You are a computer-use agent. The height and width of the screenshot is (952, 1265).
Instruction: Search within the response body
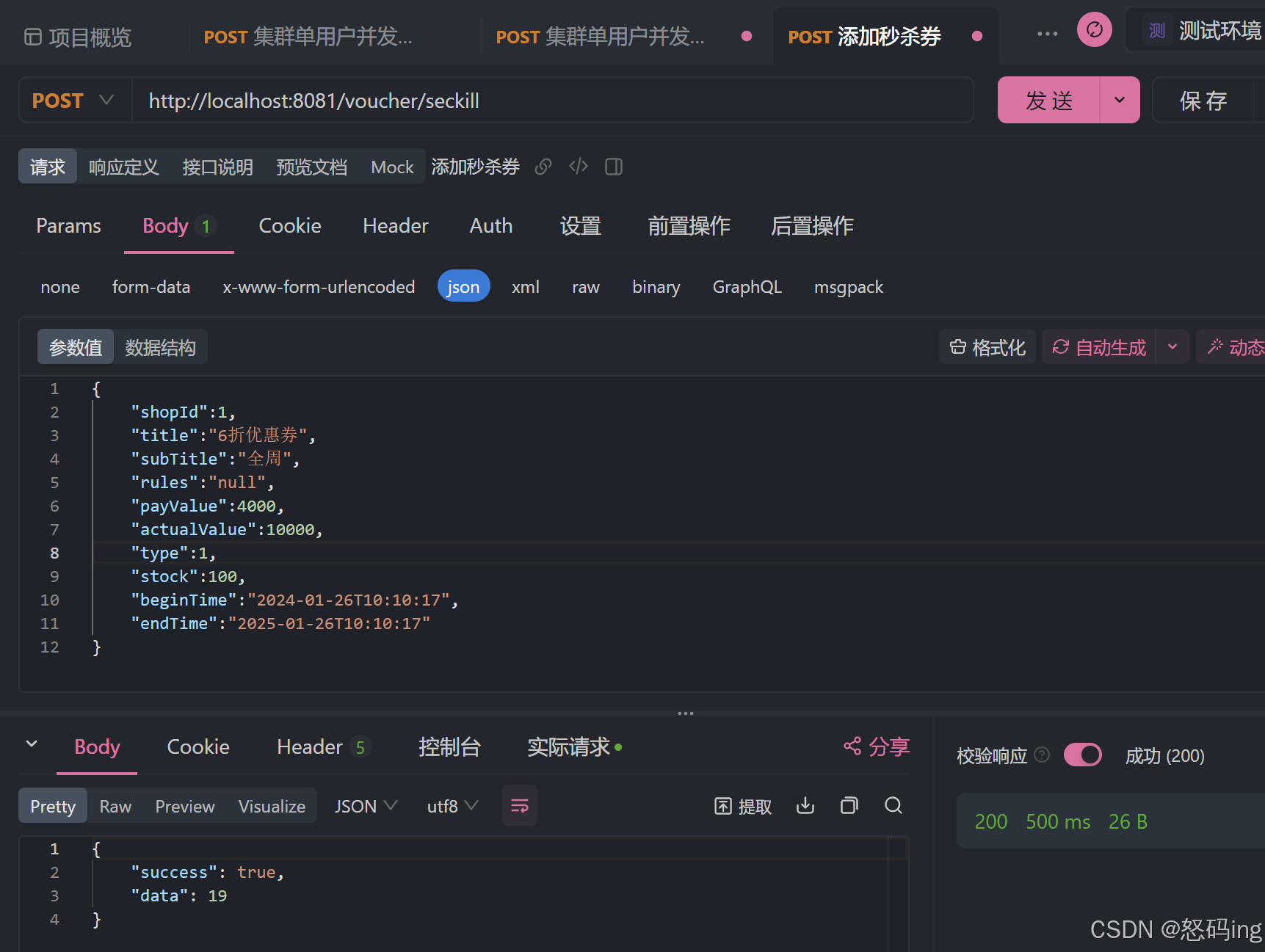point(894,806)
